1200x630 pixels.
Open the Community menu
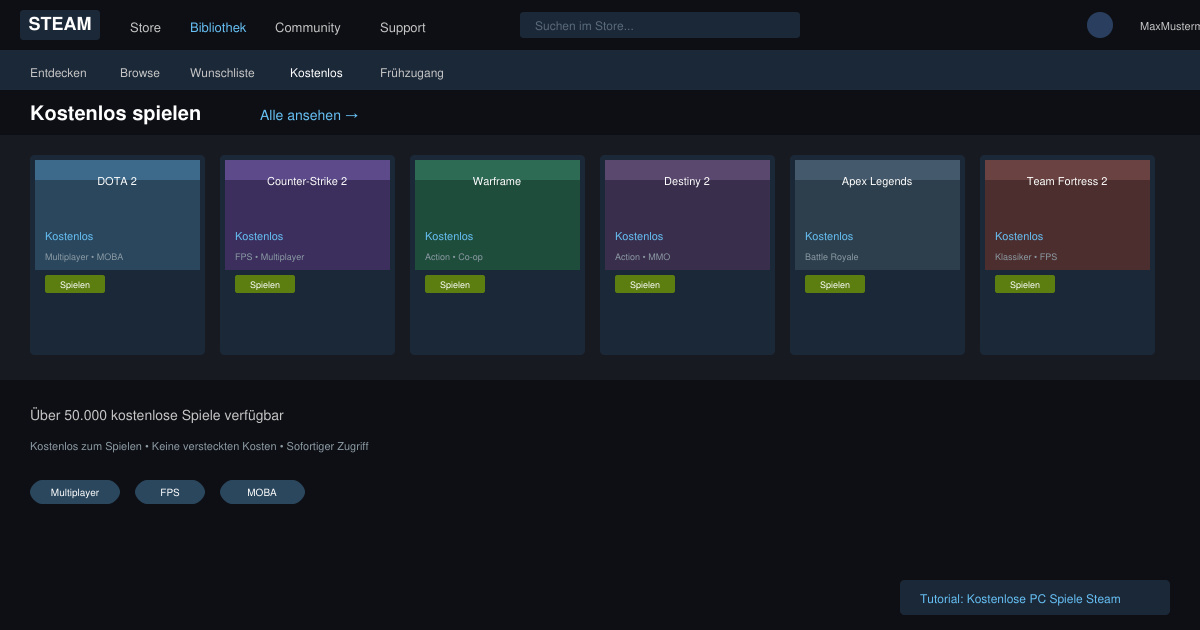(307, 28)
